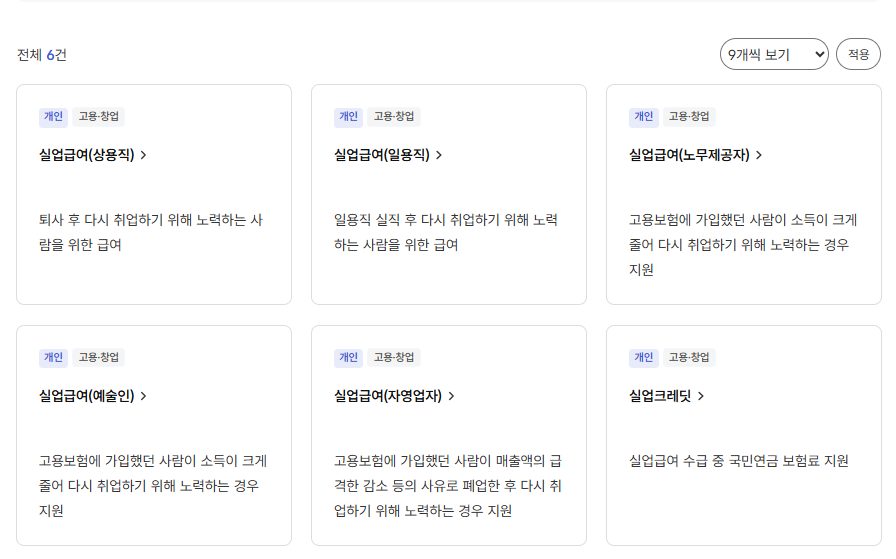Click the 고용·창업 tag on 실업급여(일용직) card
The image size is (896, 559).
(394, 116)
